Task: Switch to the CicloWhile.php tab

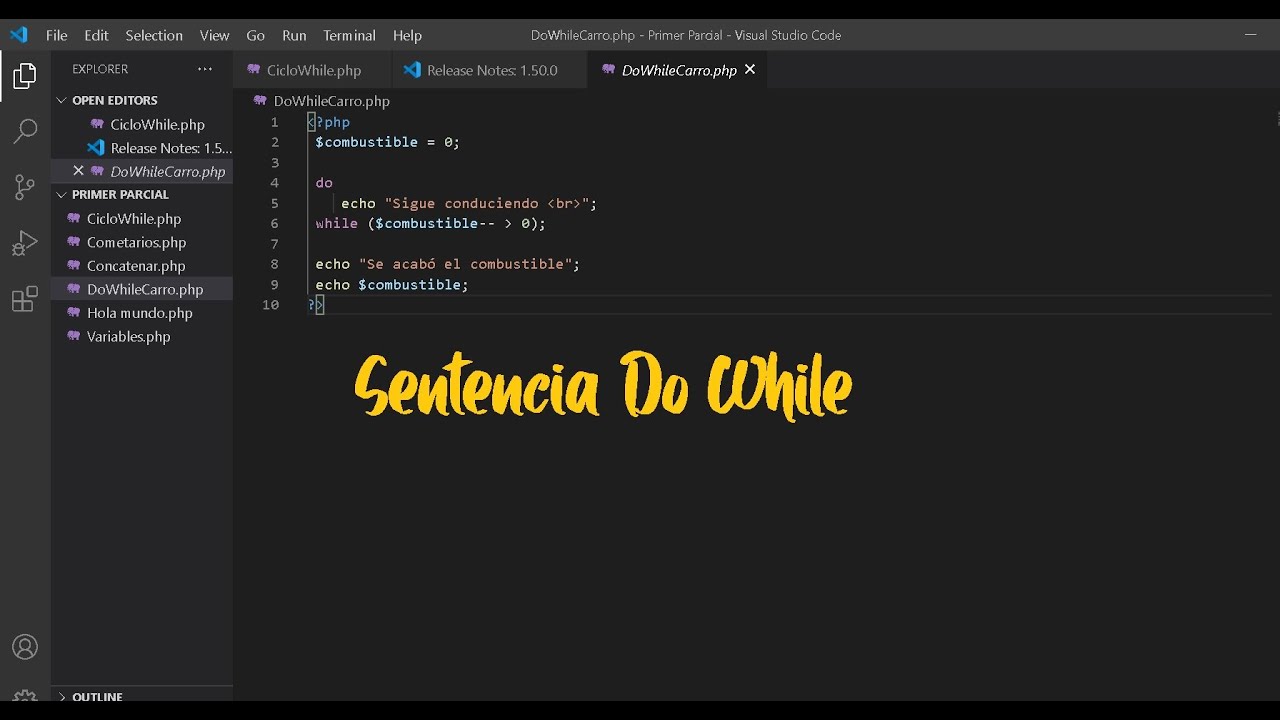Action: pos(312,70)
